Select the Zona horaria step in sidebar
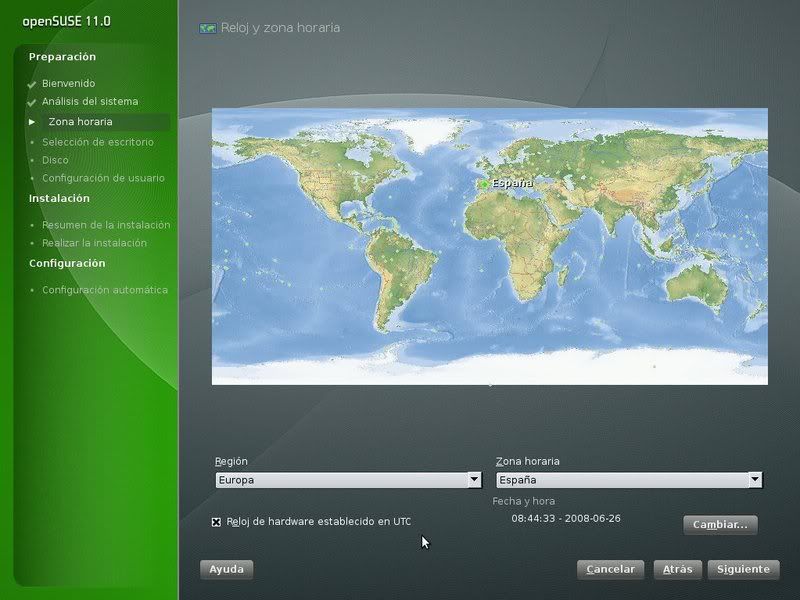Image resolution: width=800 pixels, height=600 pixels. tap(80, 122)
